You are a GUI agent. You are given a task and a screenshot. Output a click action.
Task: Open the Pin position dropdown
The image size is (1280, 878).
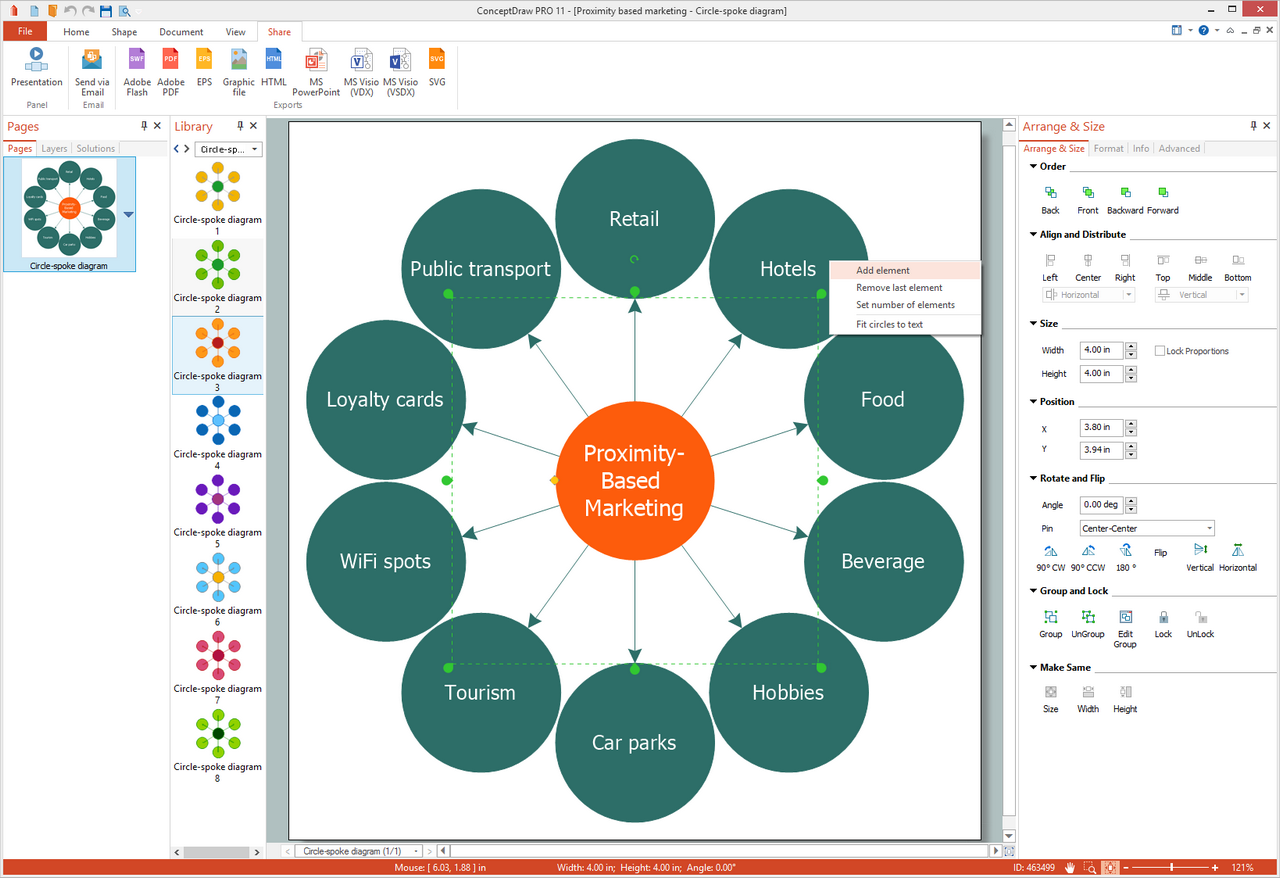point(1147,528)
